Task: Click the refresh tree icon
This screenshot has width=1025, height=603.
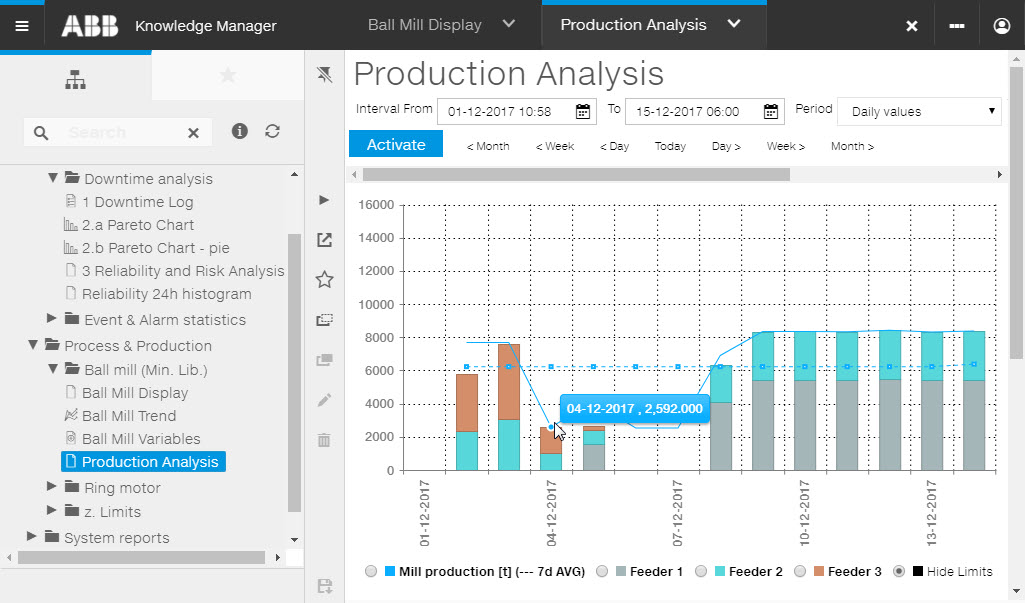Action: (x=272, y=131)
